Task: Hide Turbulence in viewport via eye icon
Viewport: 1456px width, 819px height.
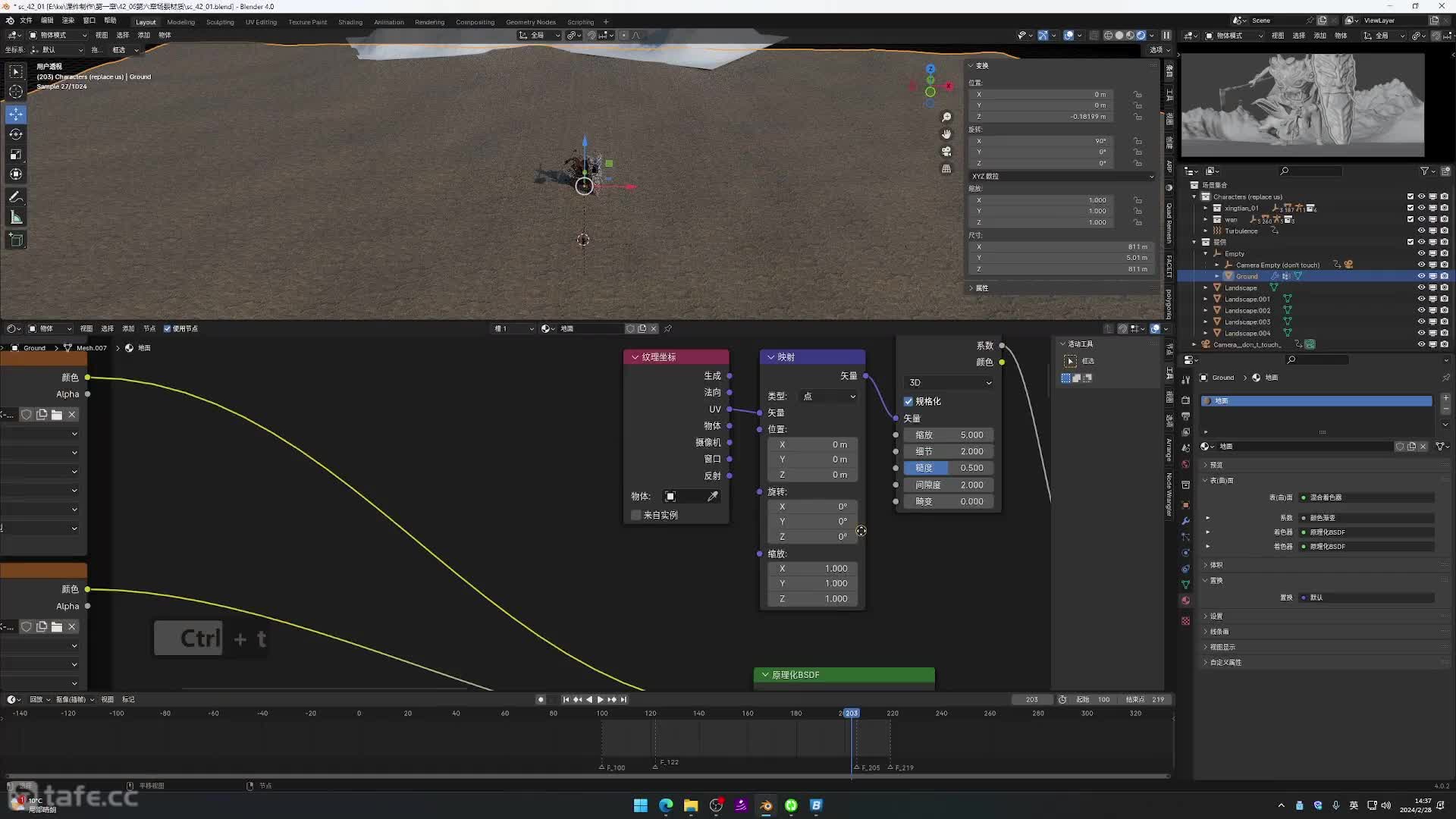Action: 1422,231
